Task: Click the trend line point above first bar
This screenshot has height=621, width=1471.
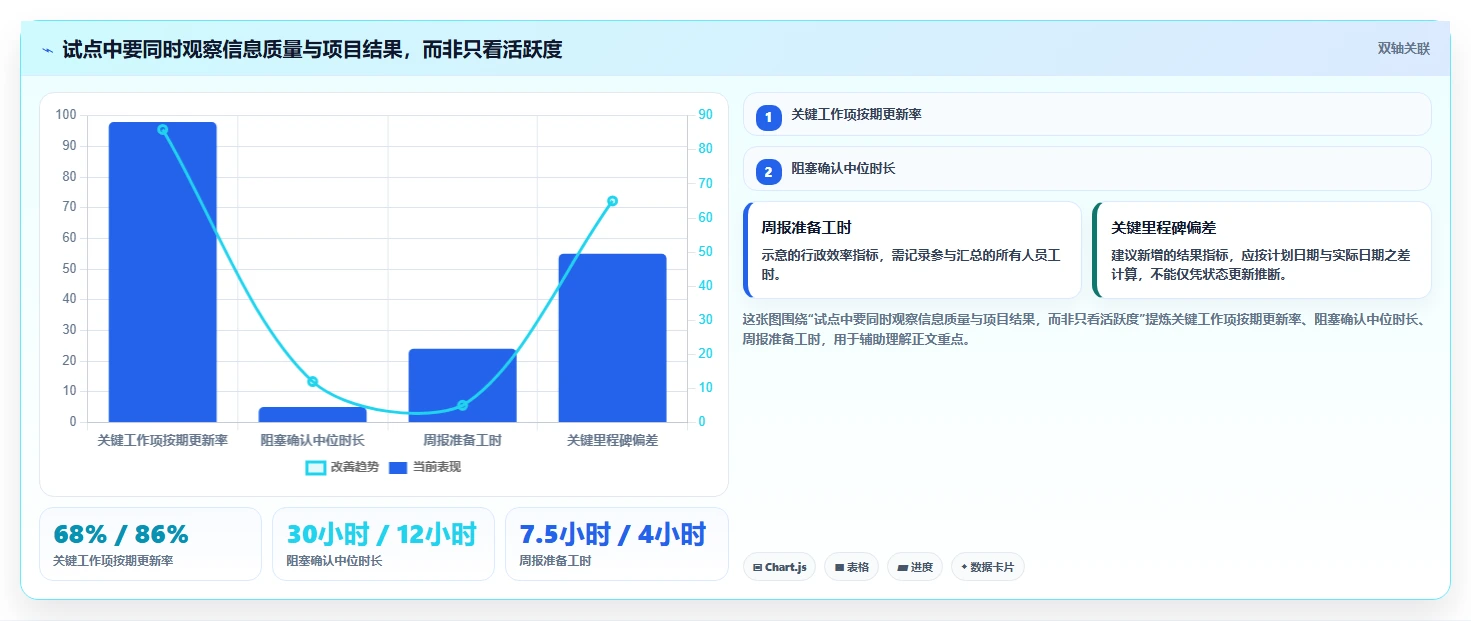Action: (163, 129)
